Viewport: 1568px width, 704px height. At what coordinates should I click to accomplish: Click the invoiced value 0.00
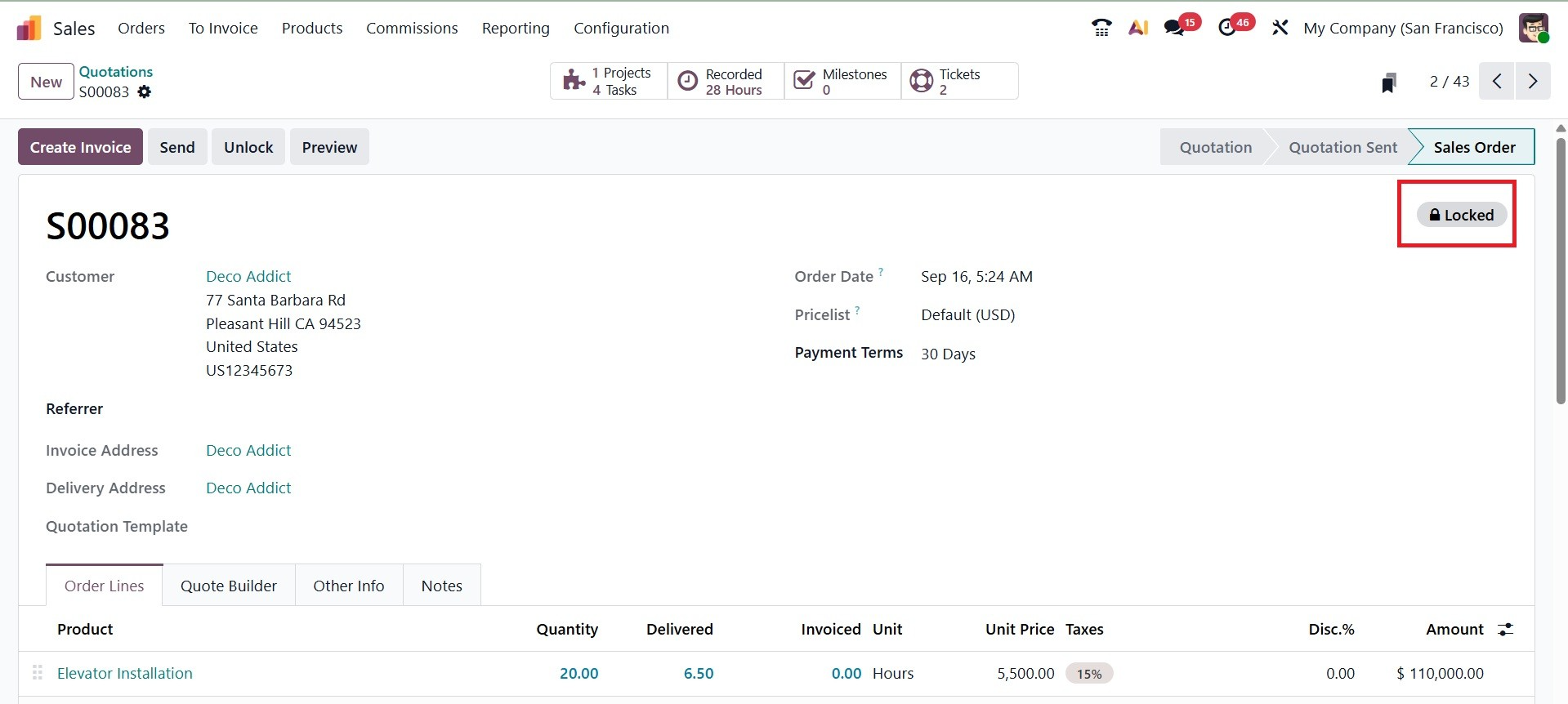pyautogui.click(x=847, y=673)
